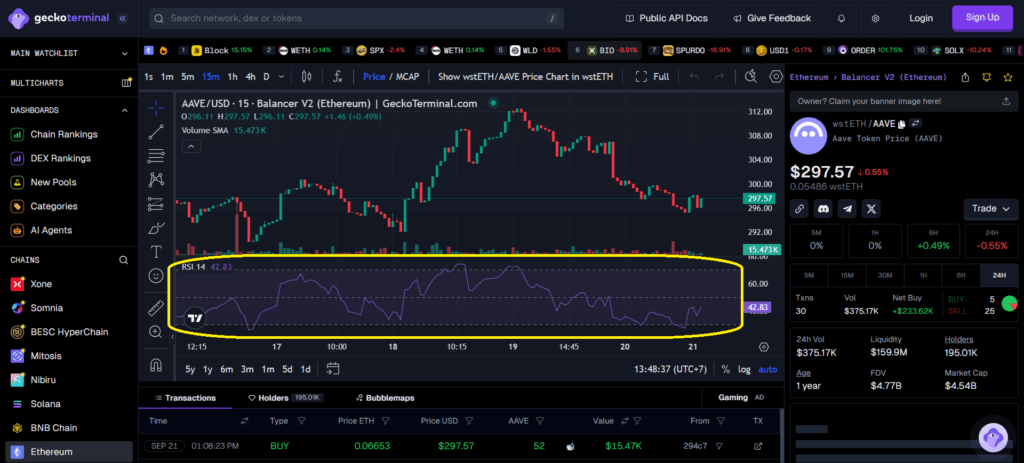1024x463 pixels.
Task: Select the trend line drawing tool
Action: [156, 131]
